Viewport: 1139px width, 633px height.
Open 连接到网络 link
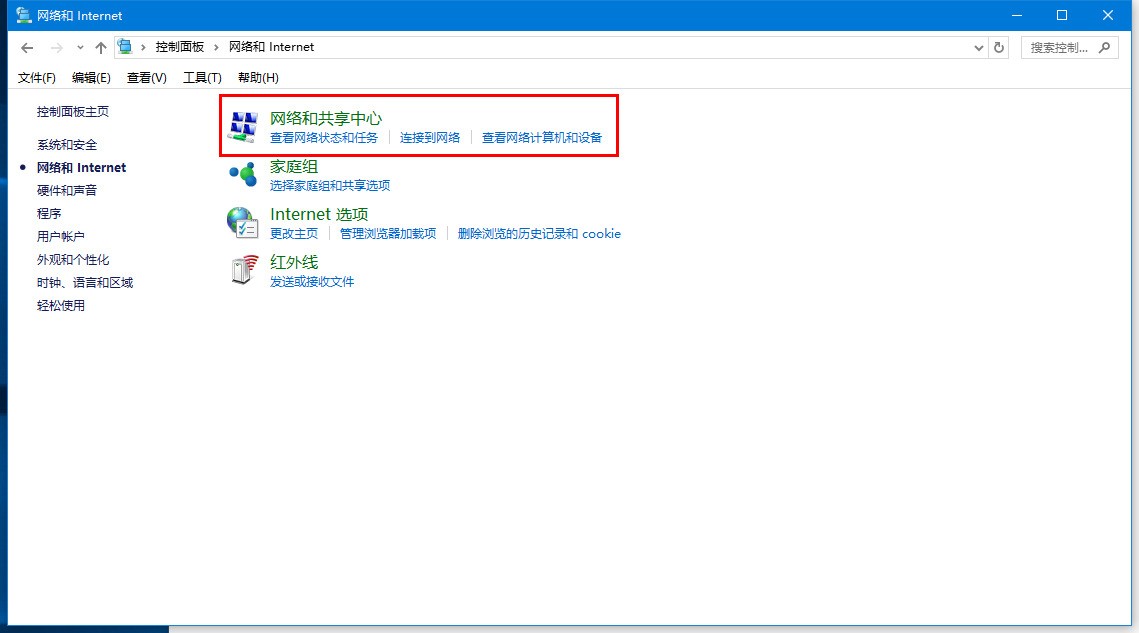pos(430,138)
